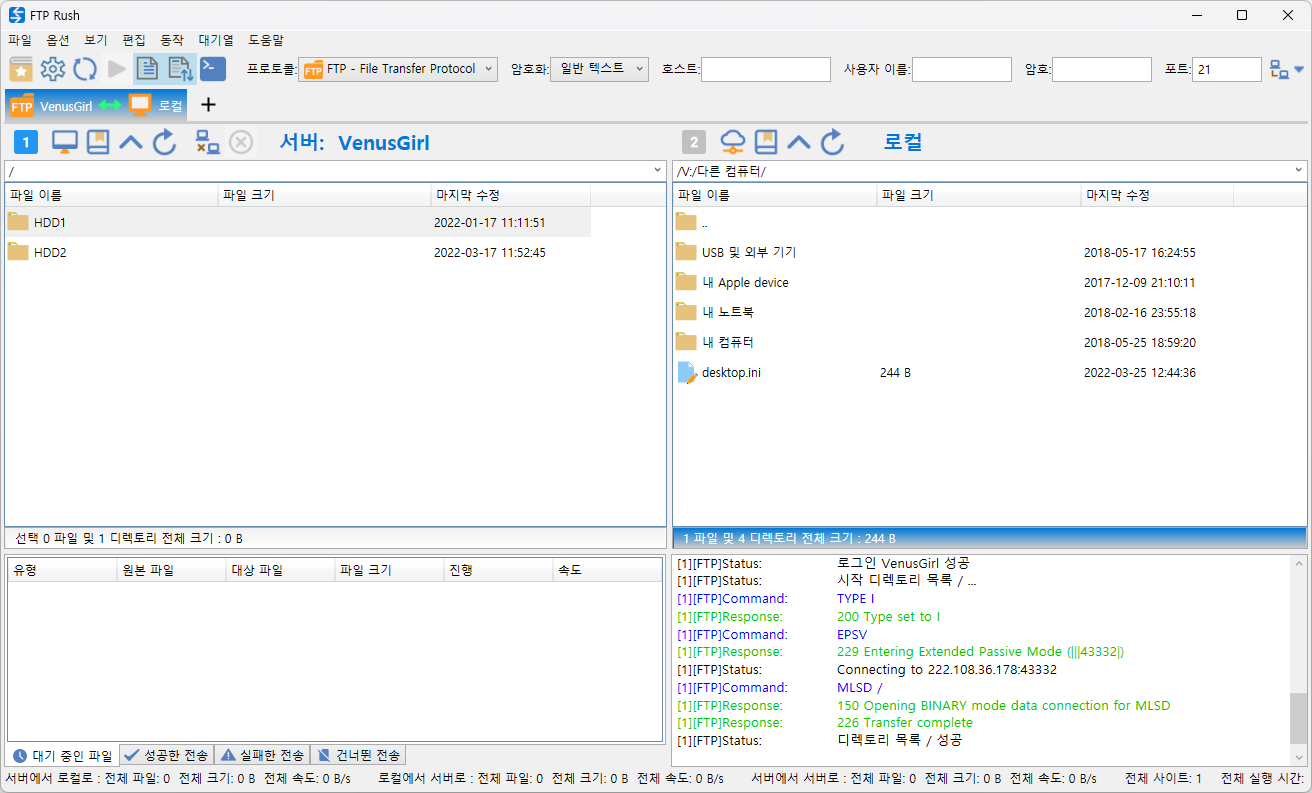Screen dimensions: 1312x793
Task: Expand the local path '/V:/다른 컴퓨터/' dropdown
Action: [1298, 171]
